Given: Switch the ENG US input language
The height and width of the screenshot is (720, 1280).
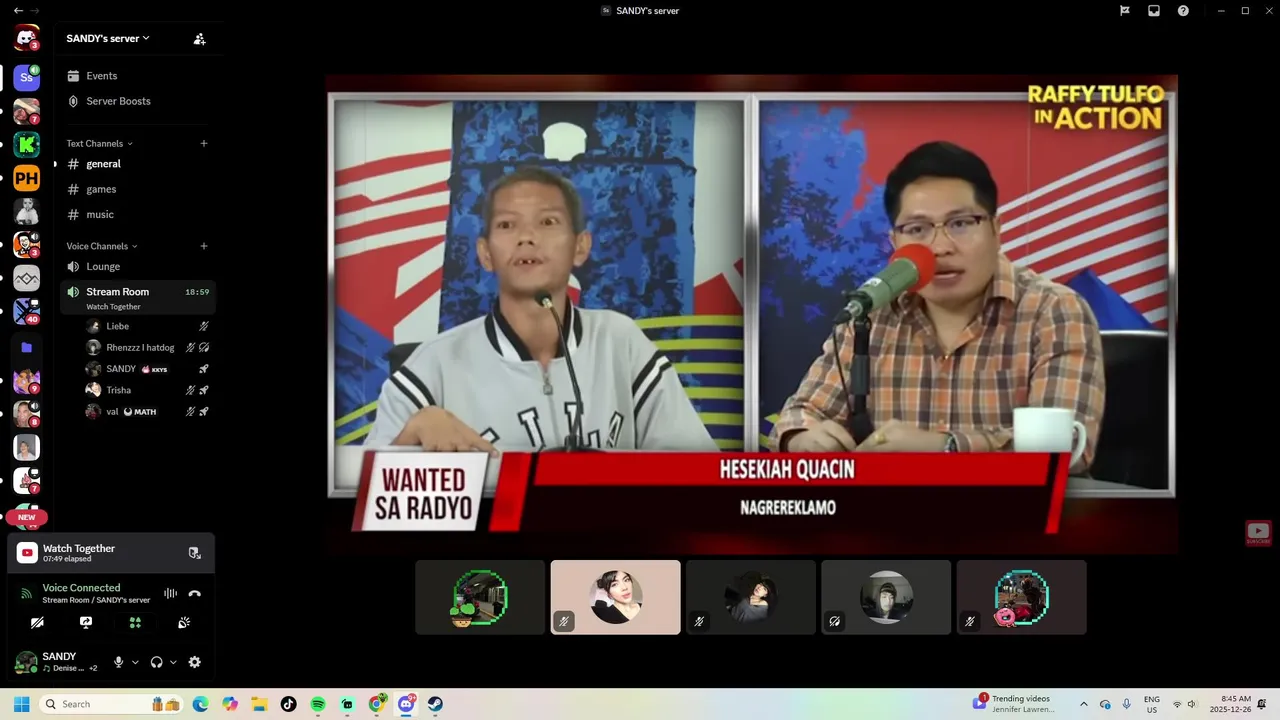Looking at the screenshot, I should [1152, 704].
